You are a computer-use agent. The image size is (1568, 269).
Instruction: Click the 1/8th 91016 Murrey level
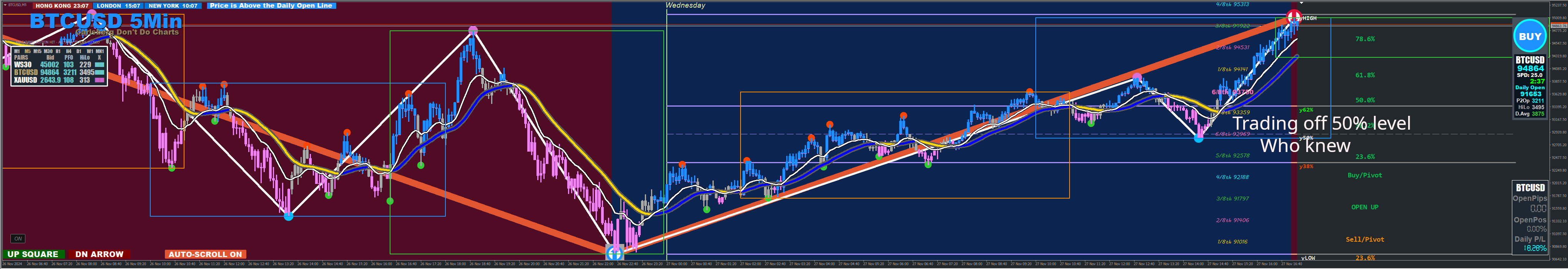coord(1232,242)
